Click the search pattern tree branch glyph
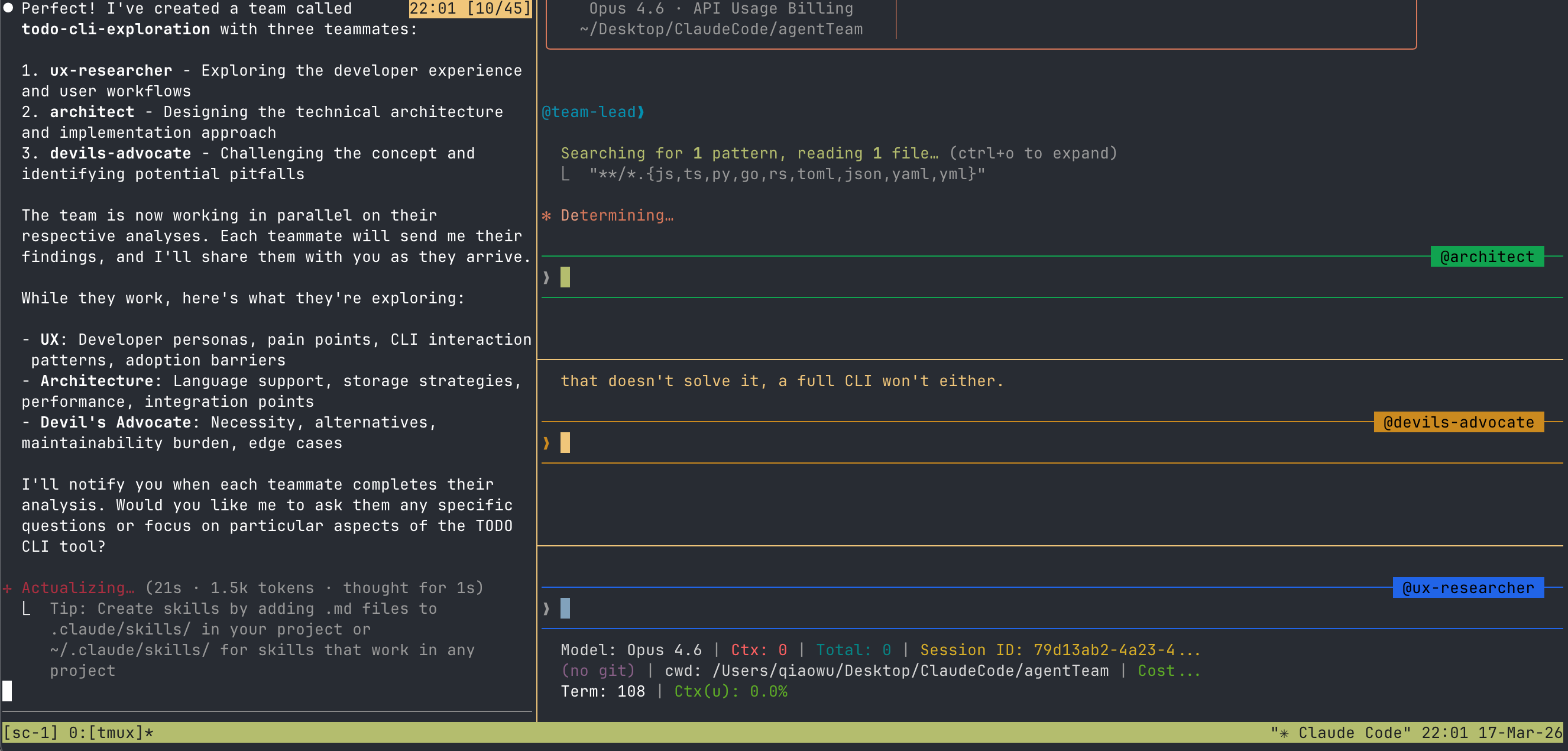This screenshot has height=751, width=1568. 565,174
